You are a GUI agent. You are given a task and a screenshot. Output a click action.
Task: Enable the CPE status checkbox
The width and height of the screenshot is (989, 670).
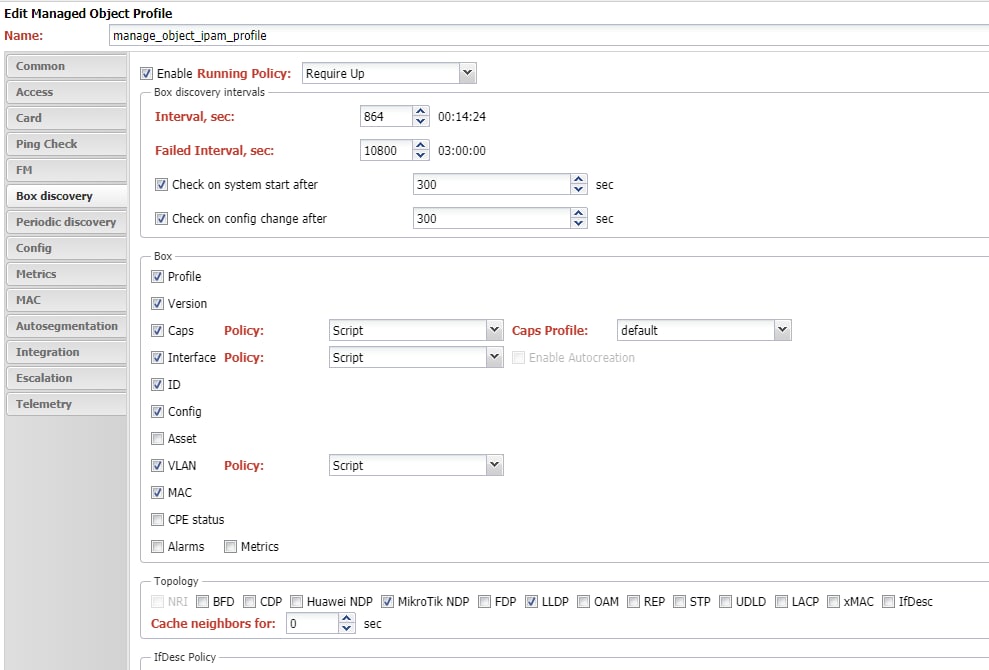point(158,520)
